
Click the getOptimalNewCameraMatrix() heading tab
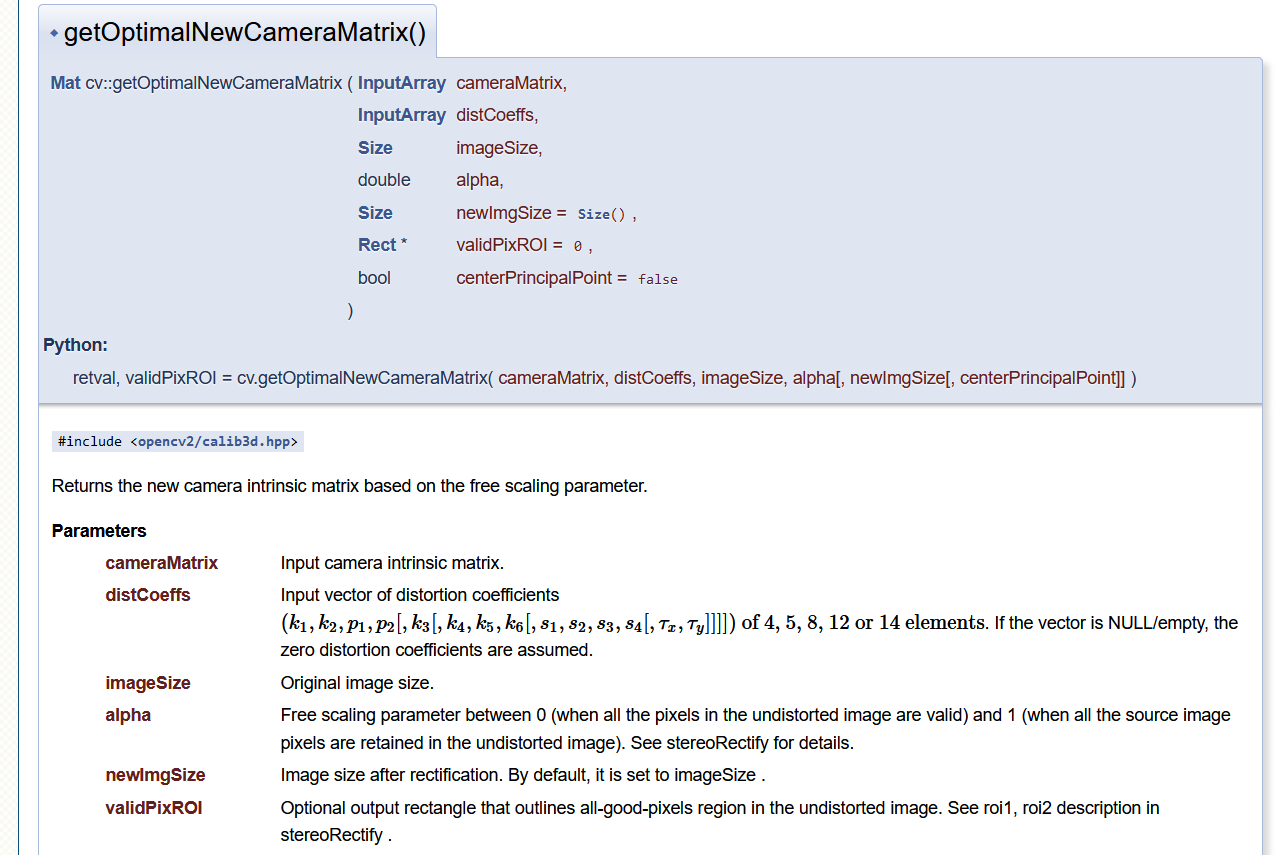pyautogui.click(x=245, y=31)
